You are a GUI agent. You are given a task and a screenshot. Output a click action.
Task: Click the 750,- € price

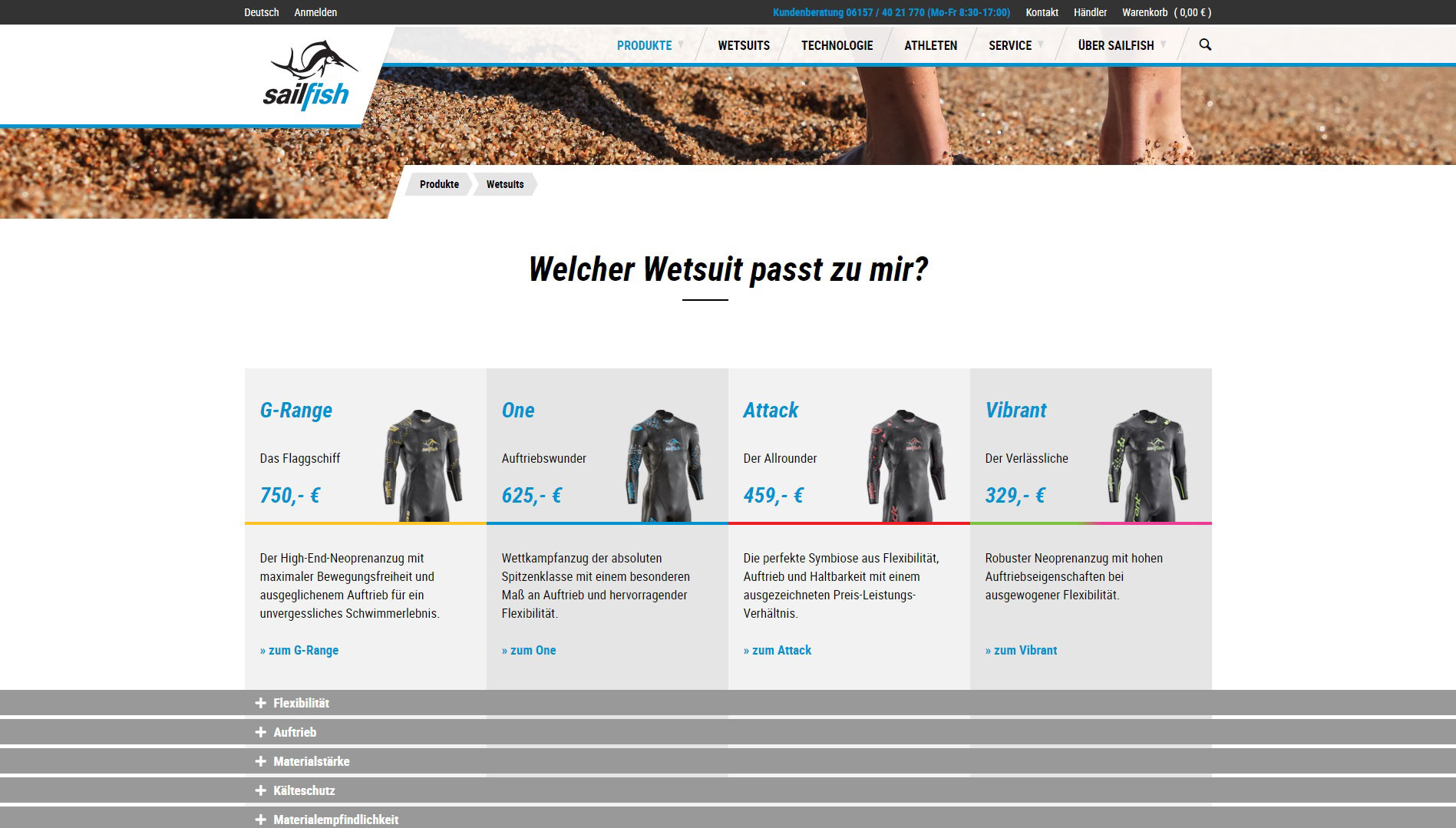(x=290, y=495)
